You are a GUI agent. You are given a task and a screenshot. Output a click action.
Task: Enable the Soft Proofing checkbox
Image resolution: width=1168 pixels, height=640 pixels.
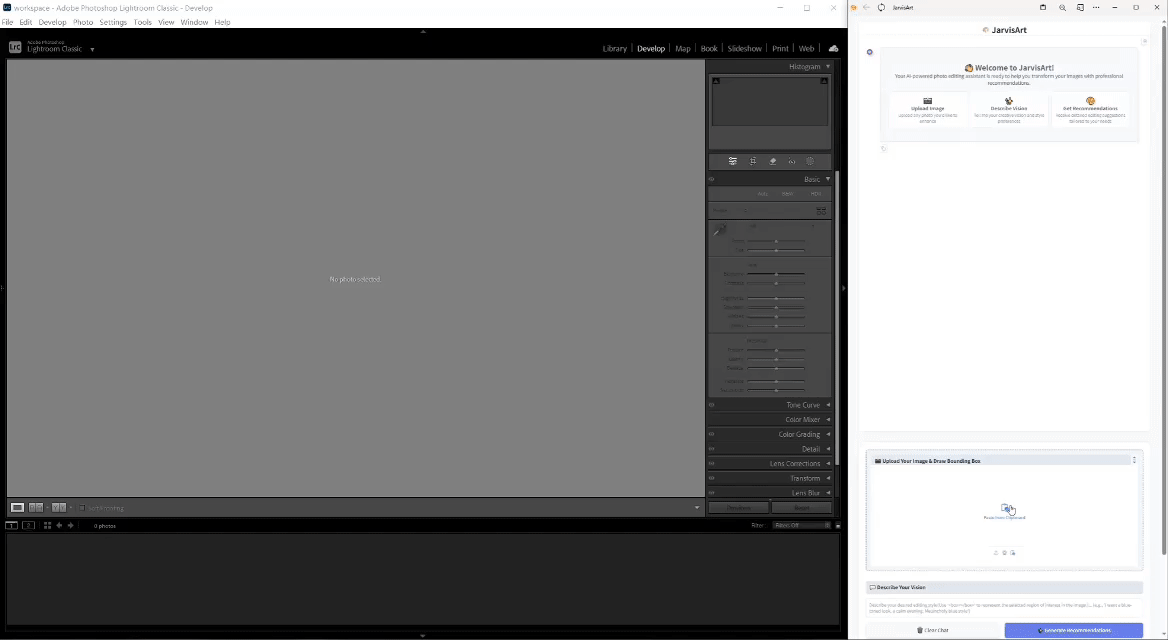pyautogui.click(x=82, y=507)
